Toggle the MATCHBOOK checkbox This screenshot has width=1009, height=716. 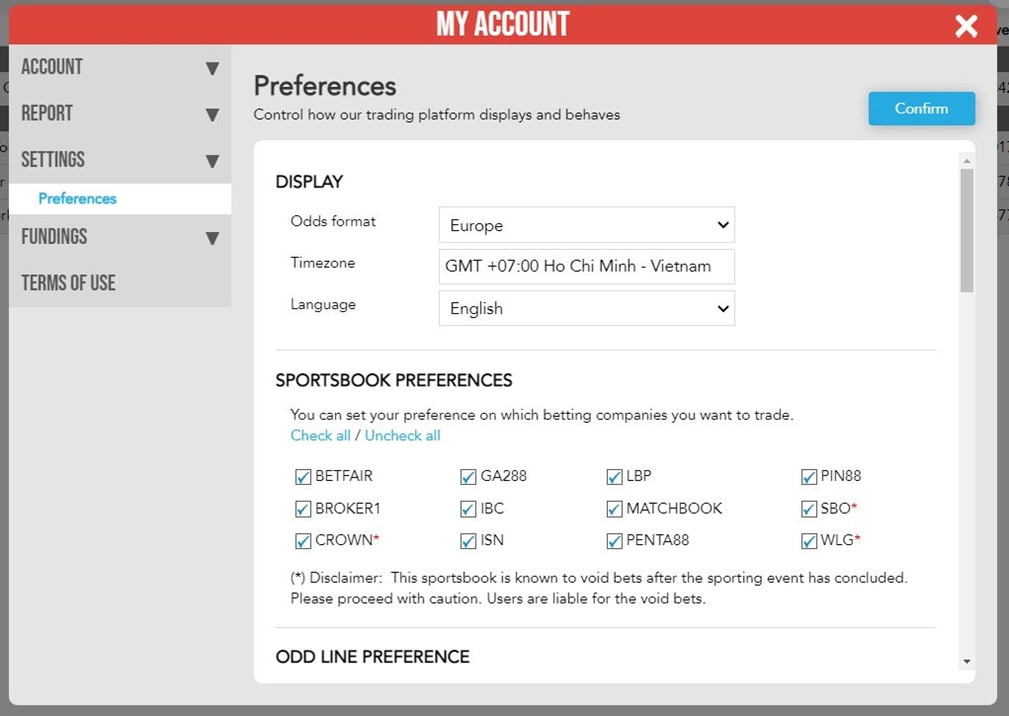tap(614, 509)
